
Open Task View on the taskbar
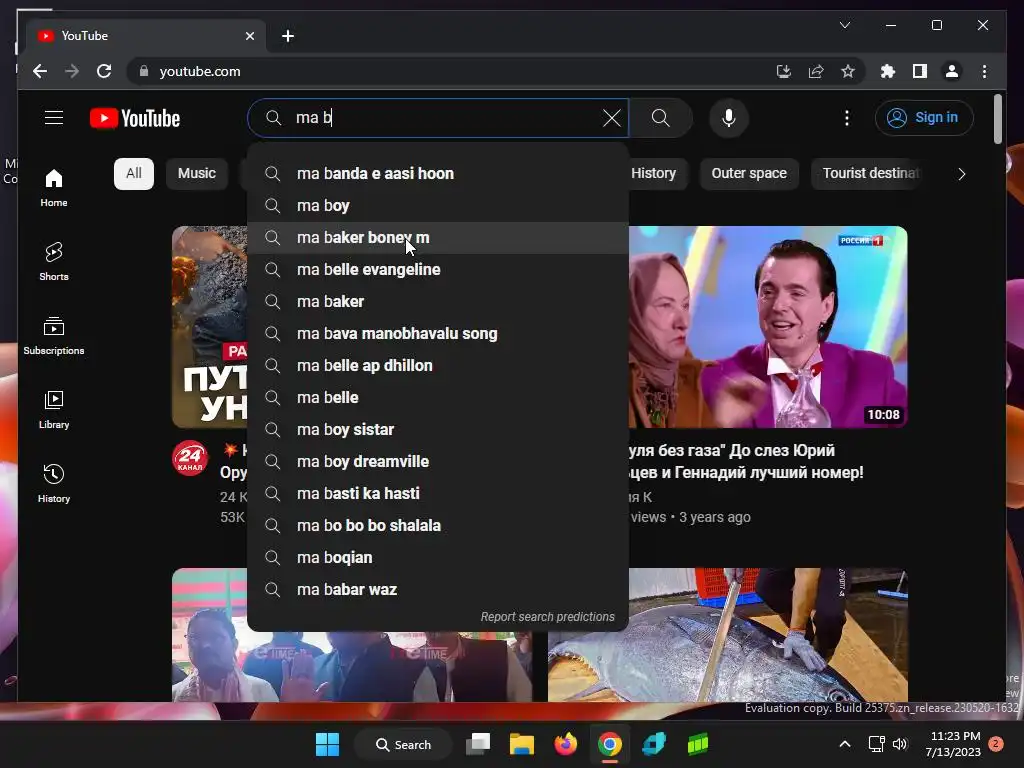(x=478, y=744)
